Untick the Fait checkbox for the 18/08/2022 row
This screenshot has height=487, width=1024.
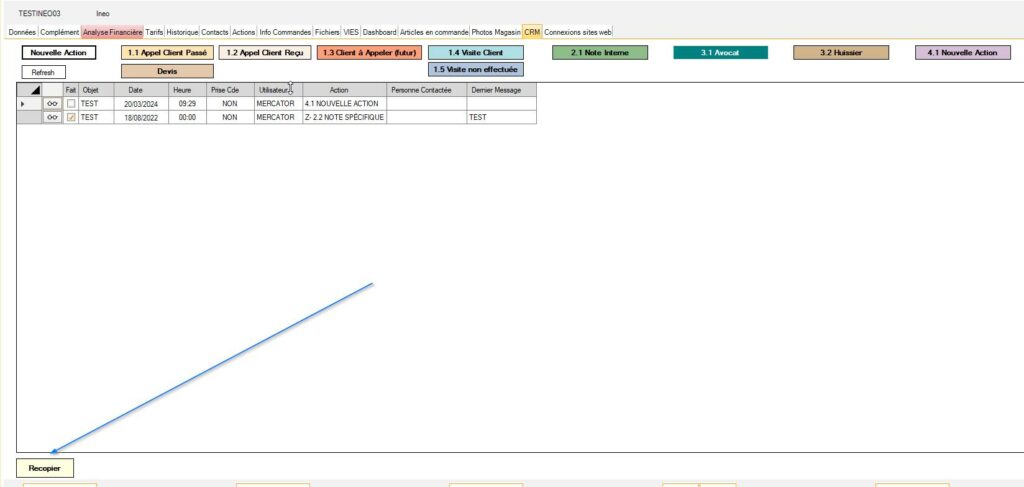click(71, 117)
